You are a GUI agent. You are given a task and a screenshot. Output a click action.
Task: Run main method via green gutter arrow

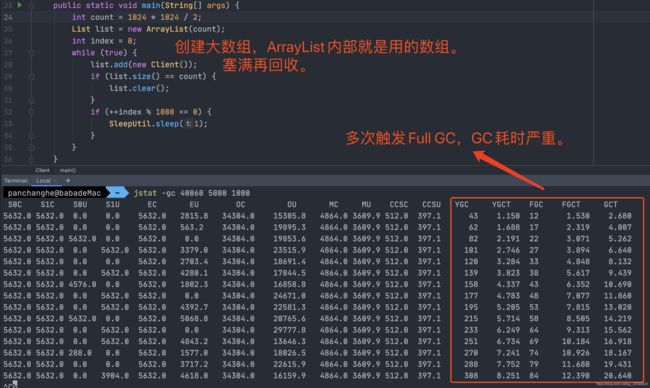19,5
